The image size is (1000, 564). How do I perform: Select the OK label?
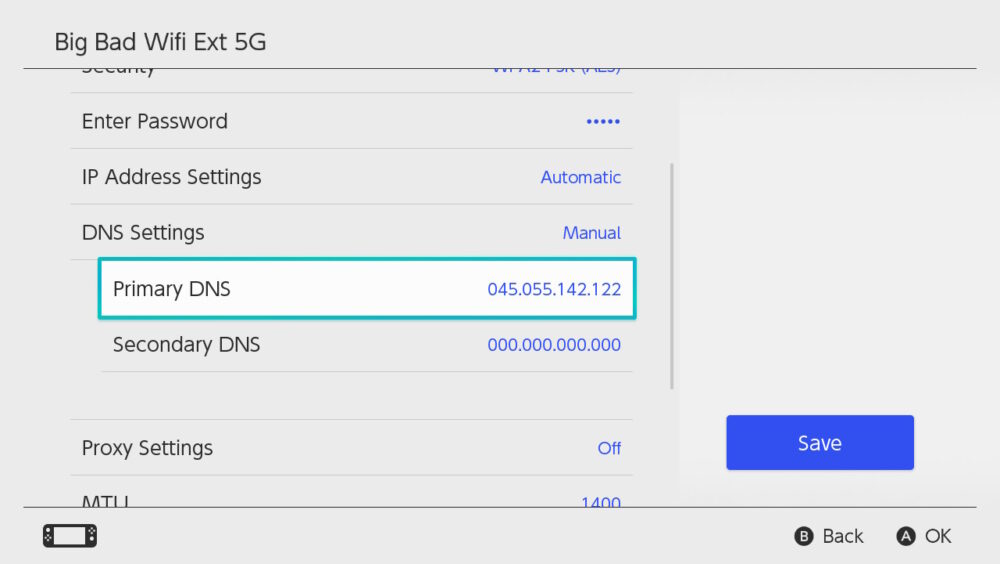point(937,536)
